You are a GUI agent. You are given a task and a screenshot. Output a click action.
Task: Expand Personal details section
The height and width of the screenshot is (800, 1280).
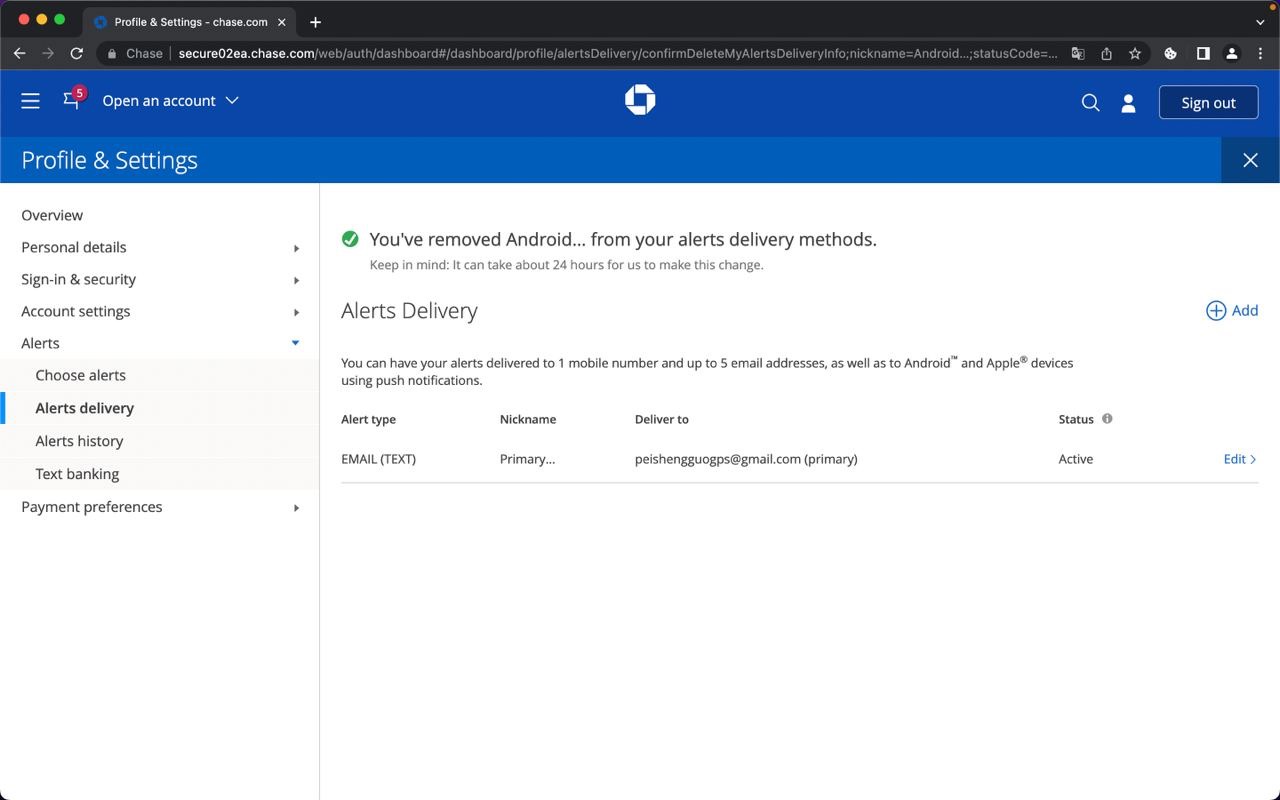[160, 247]
